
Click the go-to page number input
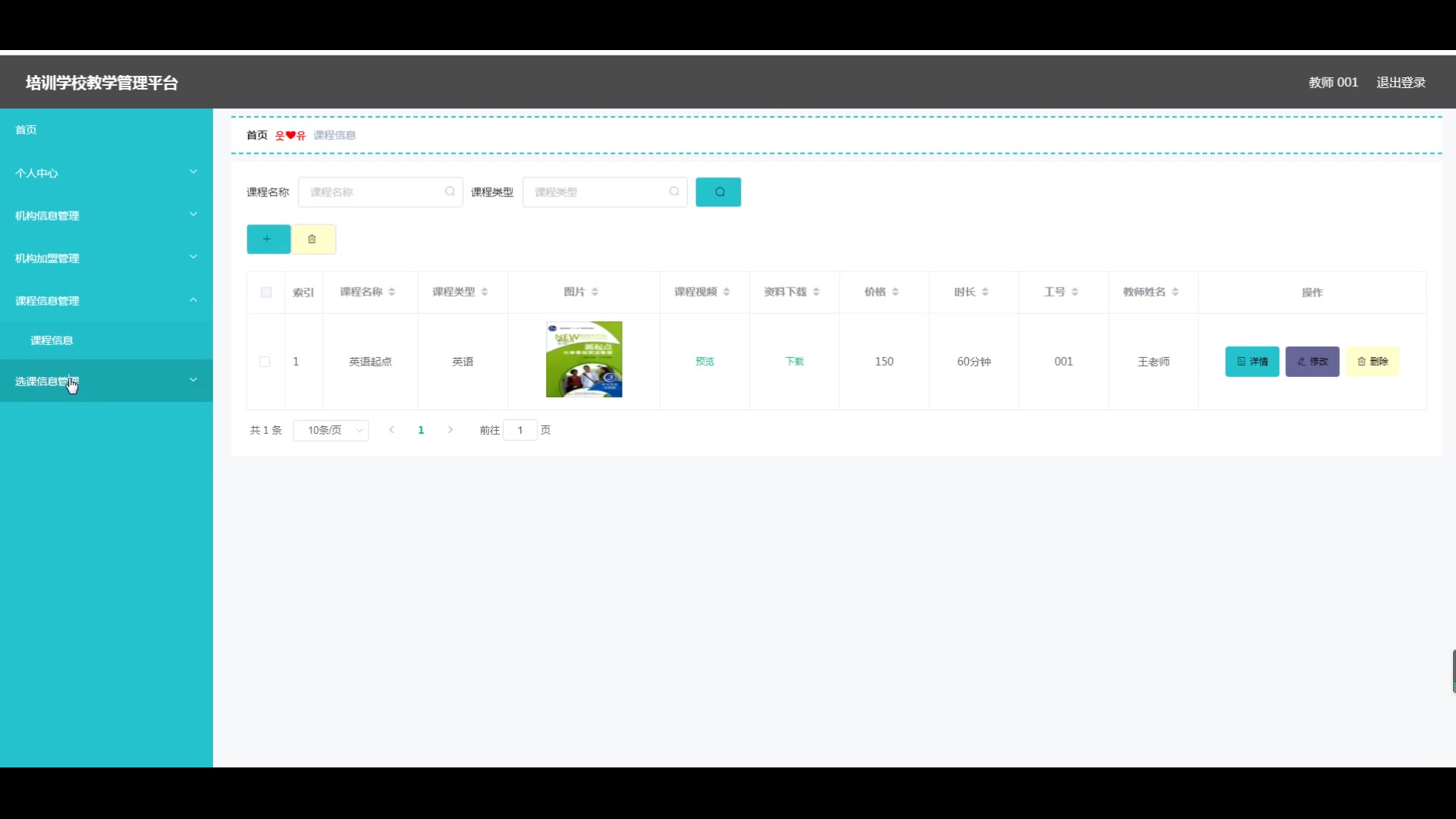520,430
